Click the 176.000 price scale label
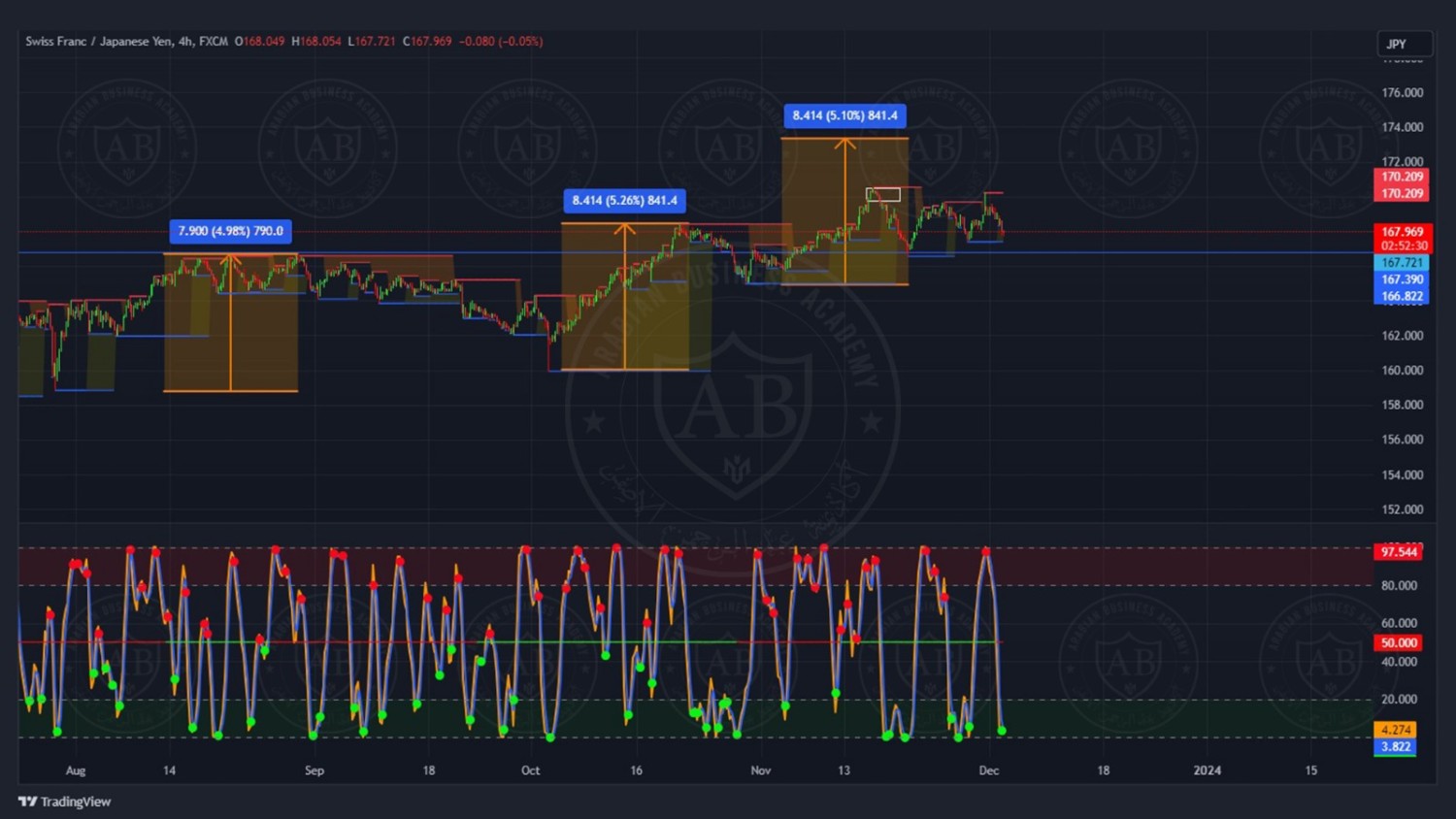Screen dimensions: 1456x819 1403,93
